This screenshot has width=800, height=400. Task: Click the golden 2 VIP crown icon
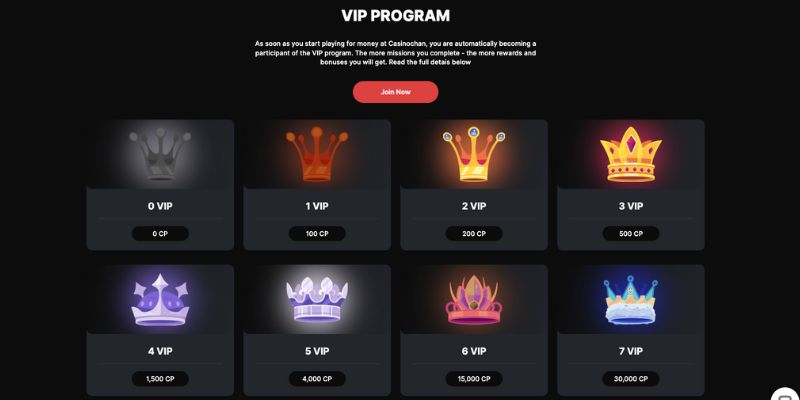[x=474, y=154]
